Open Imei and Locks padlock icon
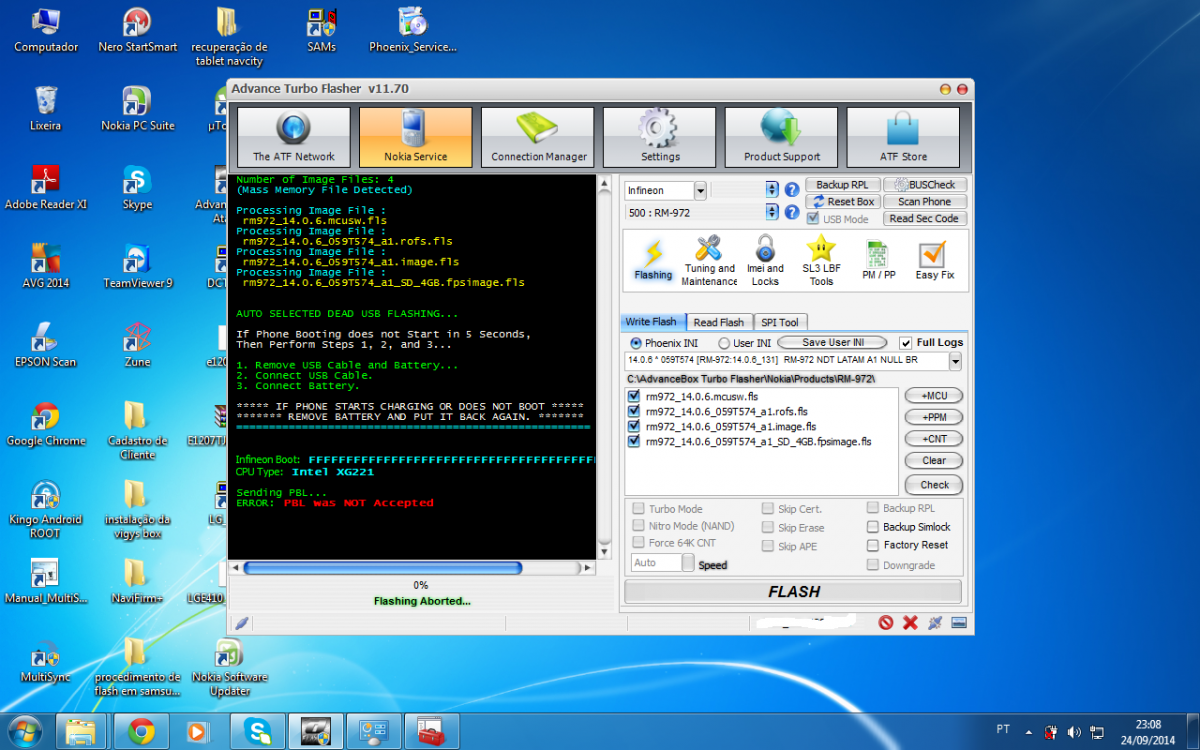 (x=765, y=260)
